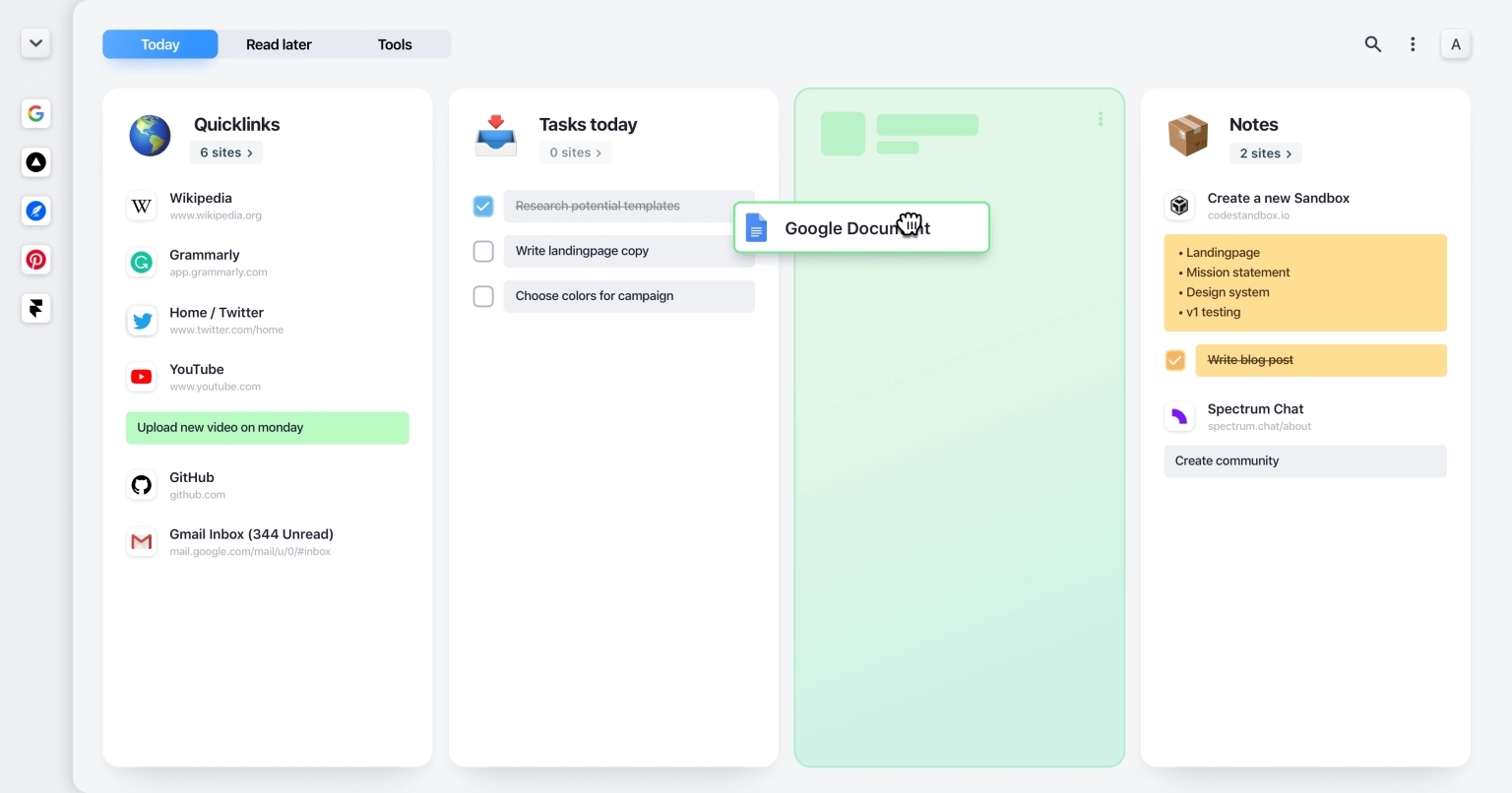Click the Pinterest icon in the sidebar
Image resolution: width=1512 pixels, height=793 pixels.
coord(36,260)
